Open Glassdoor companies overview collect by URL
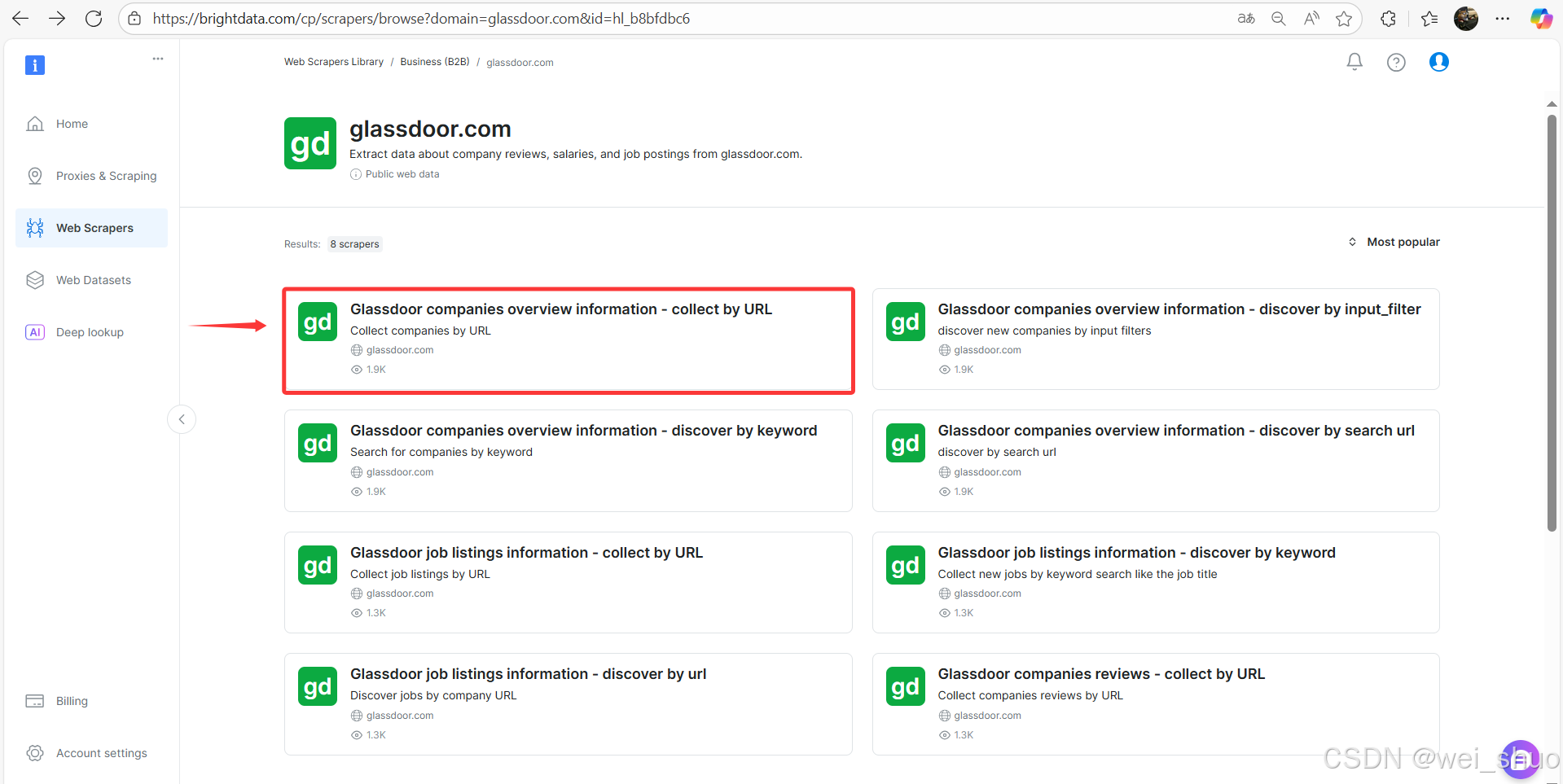Image resolution: width=1563 pixels, height=784 pixels. point(569,340)
